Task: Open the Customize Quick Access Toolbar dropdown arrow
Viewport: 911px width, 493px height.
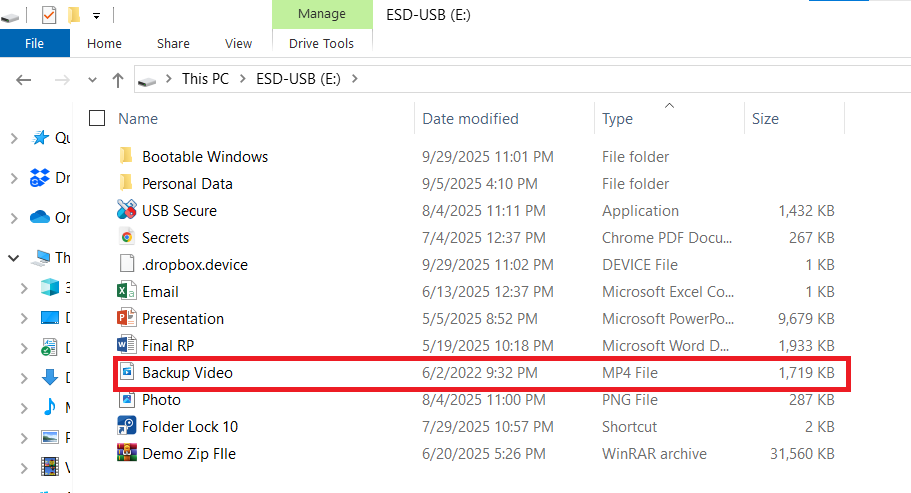Action: coord(96,16)
